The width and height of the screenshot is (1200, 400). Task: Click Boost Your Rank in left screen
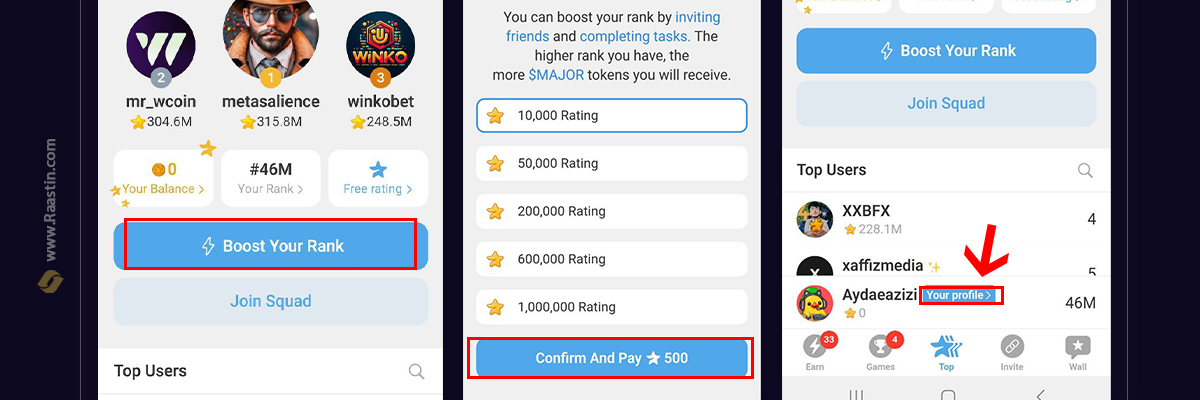tap(271, 246)
